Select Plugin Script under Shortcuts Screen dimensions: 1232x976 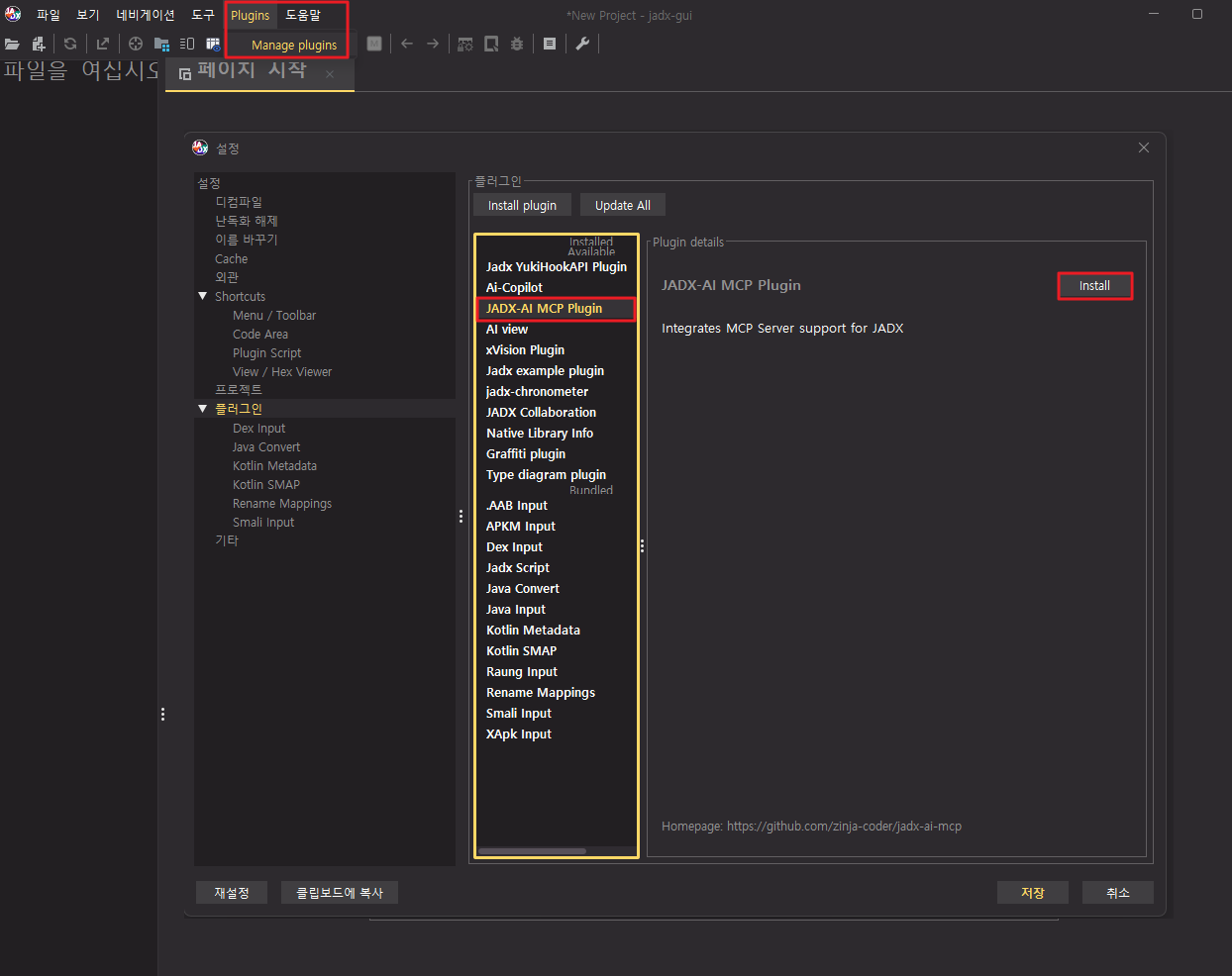tap(266, 353)
